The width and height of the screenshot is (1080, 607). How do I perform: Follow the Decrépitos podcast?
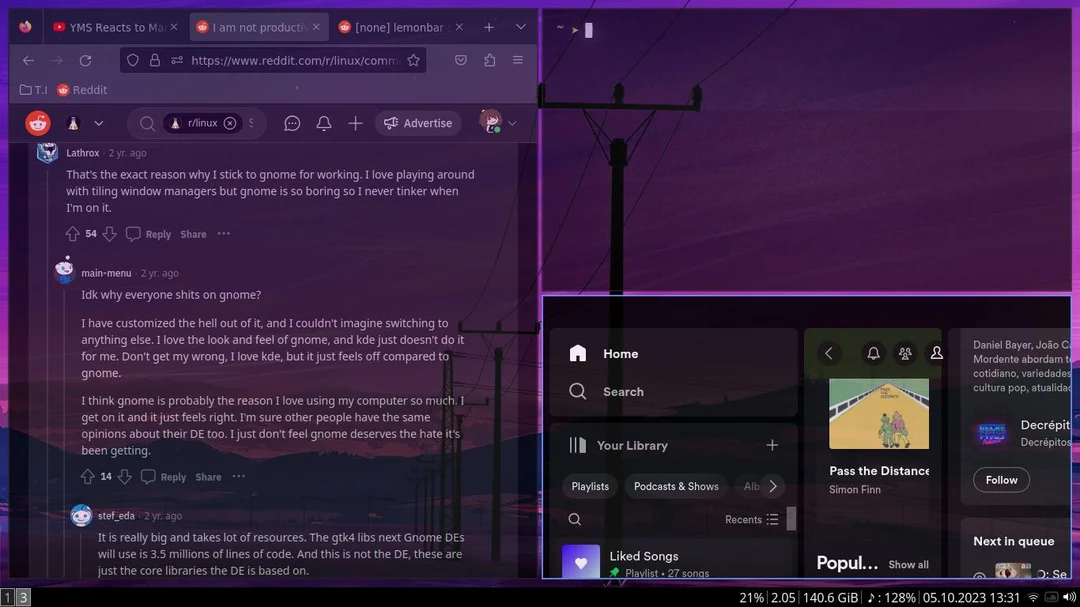point(1000,480)
